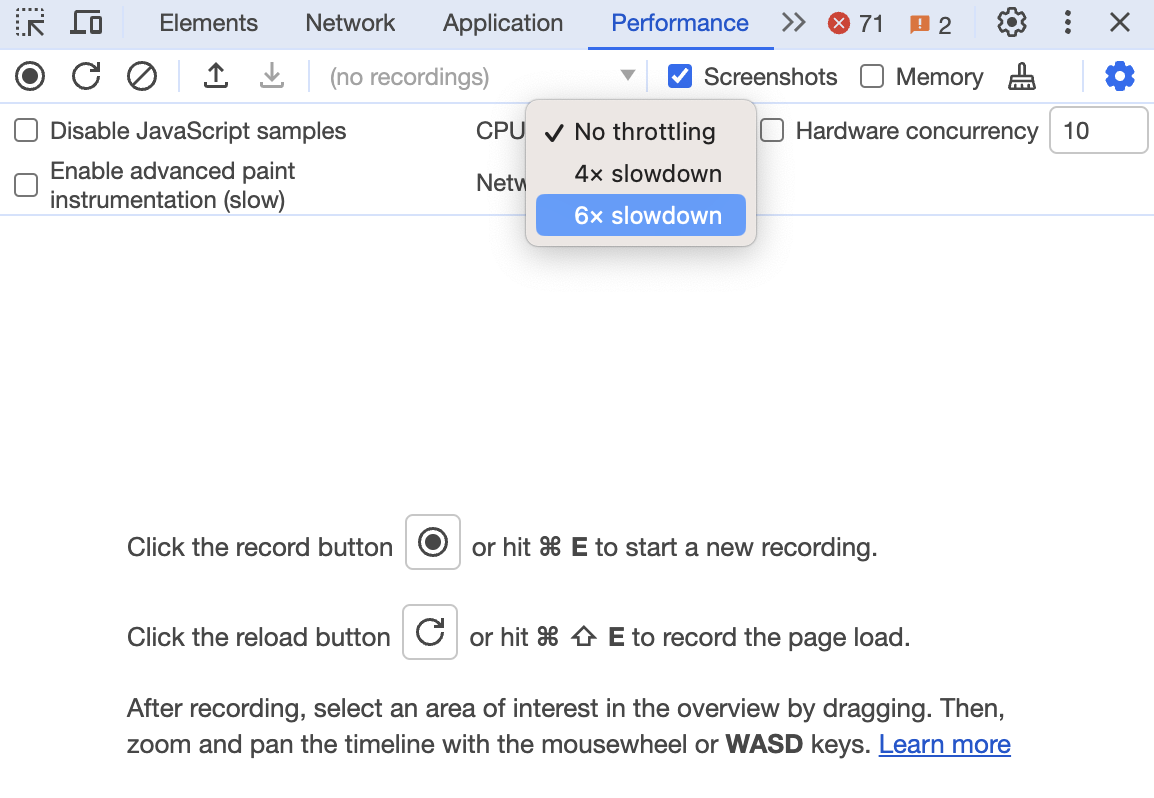Toggle capture settings with the blue gear
1154x798 pixels.
(x=1120, y=77)
